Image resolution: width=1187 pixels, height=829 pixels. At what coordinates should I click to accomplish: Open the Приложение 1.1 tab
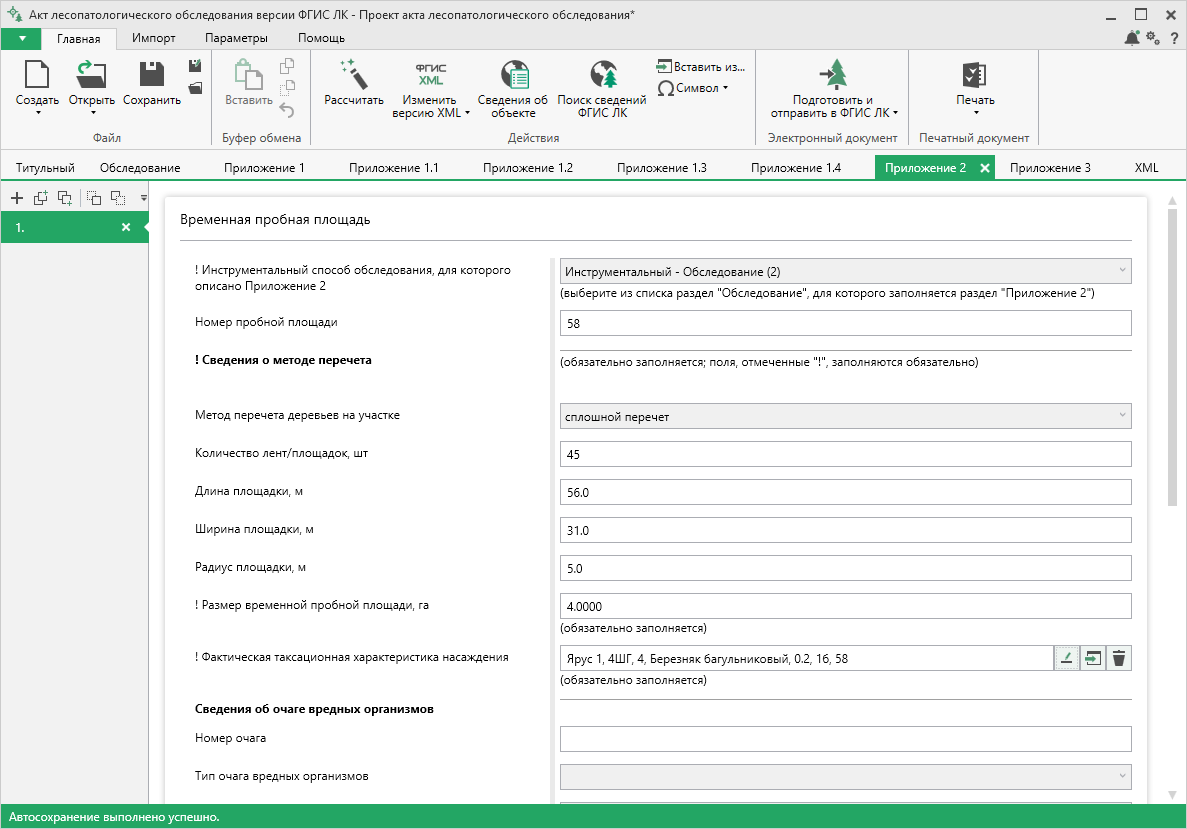(x=394, y=168)
